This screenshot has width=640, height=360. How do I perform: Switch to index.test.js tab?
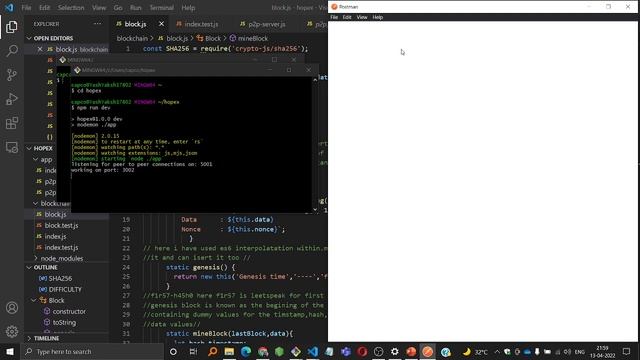[x=198, y=24]
